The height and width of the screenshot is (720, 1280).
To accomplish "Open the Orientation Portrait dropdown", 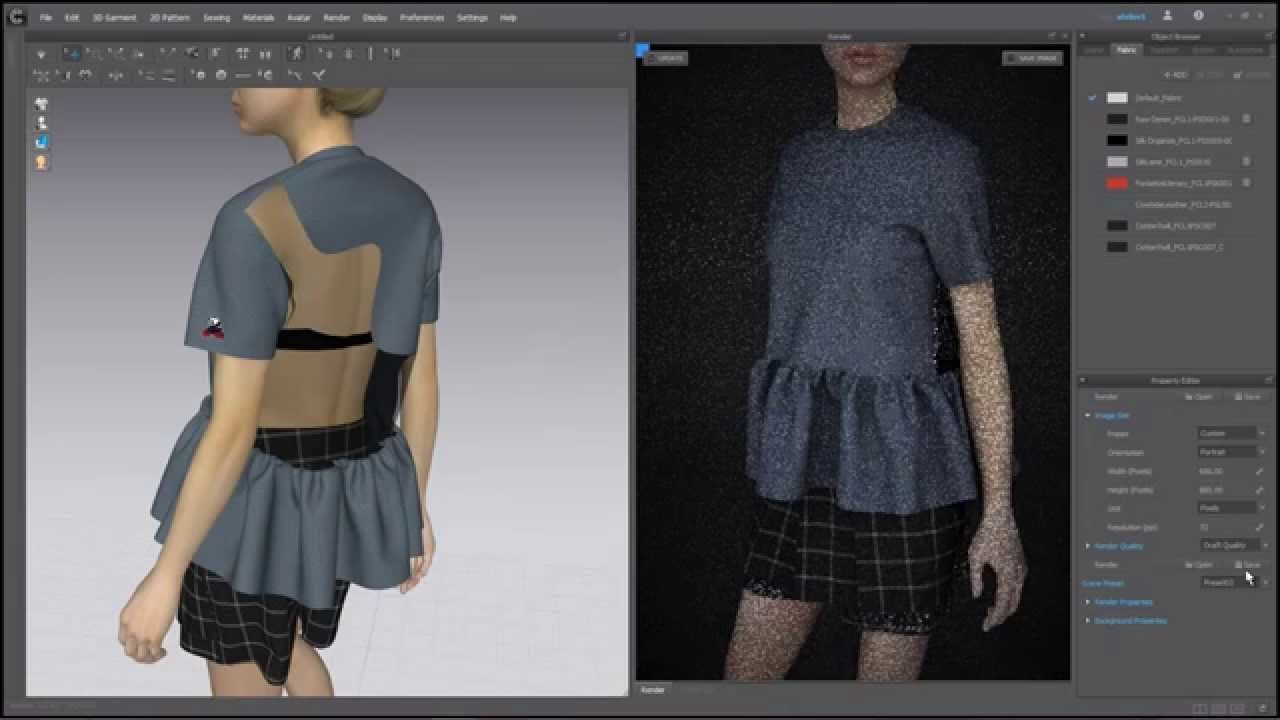I will (x=1232, y=452).
